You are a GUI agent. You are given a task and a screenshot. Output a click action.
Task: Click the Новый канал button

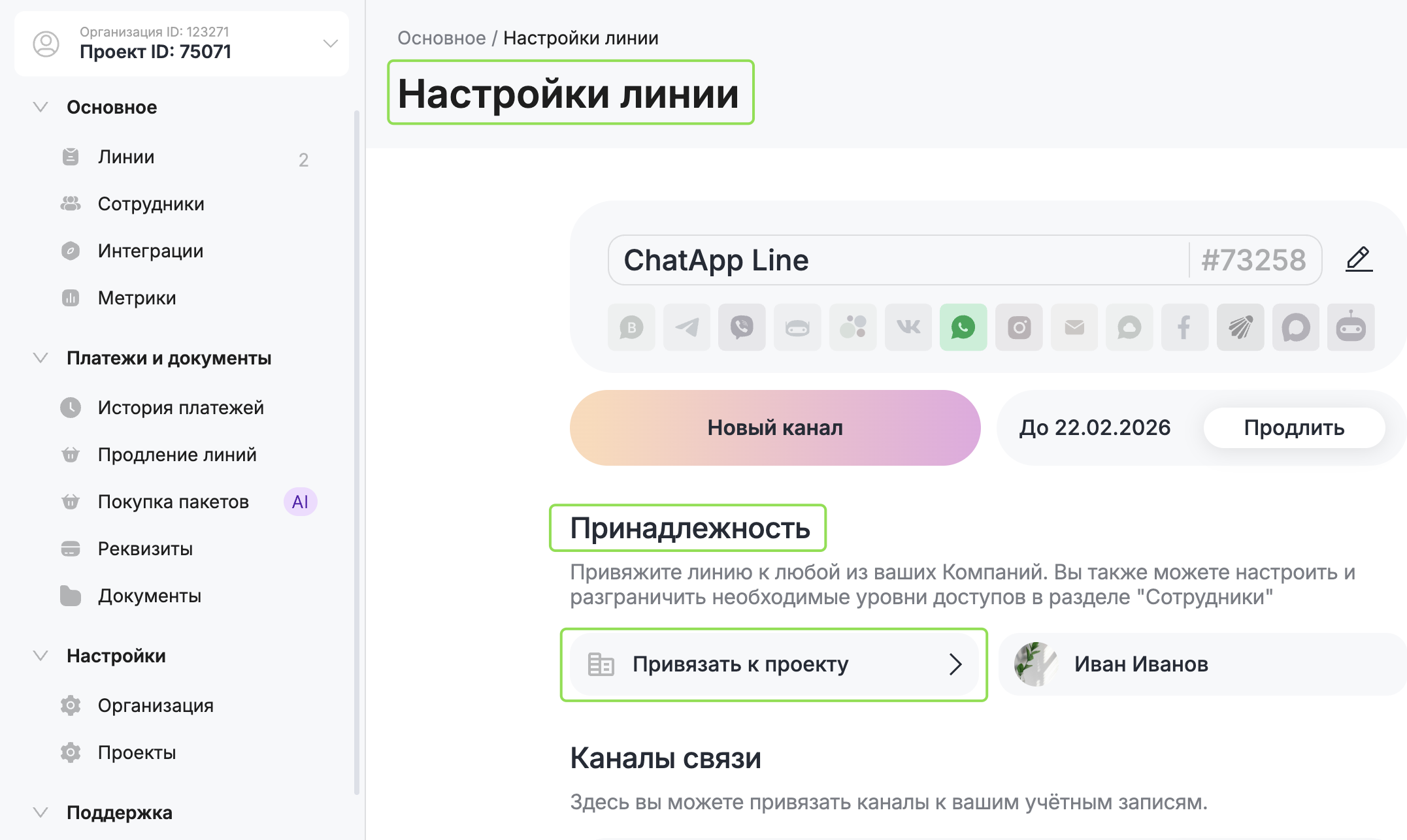[x=775, y=428]
